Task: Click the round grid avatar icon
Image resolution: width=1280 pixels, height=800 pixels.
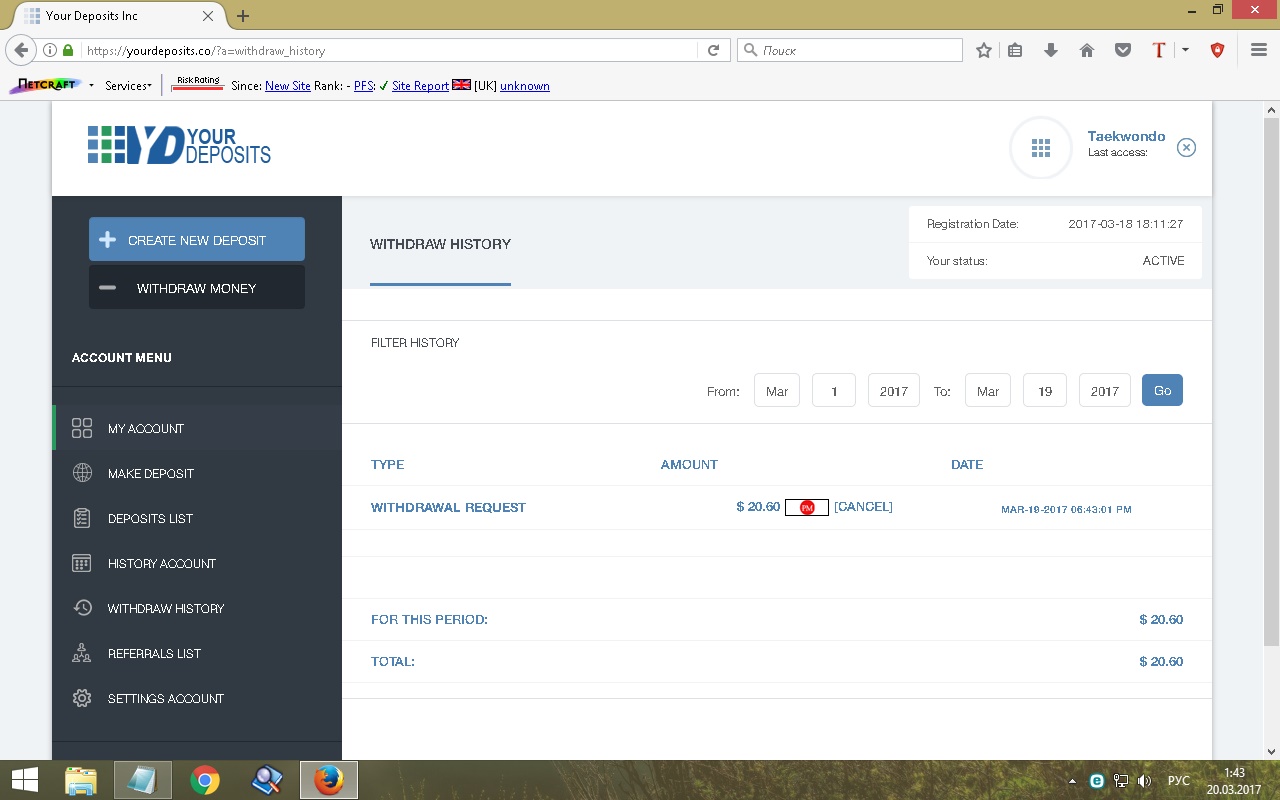Action: 1041,148
